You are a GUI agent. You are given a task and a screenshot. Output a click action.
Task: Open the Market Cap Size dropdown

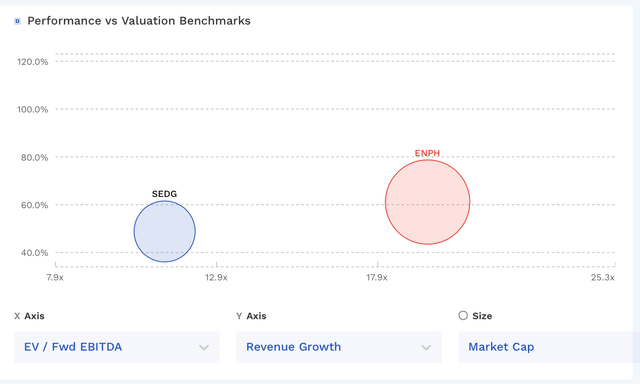click(x=549, y=347)
